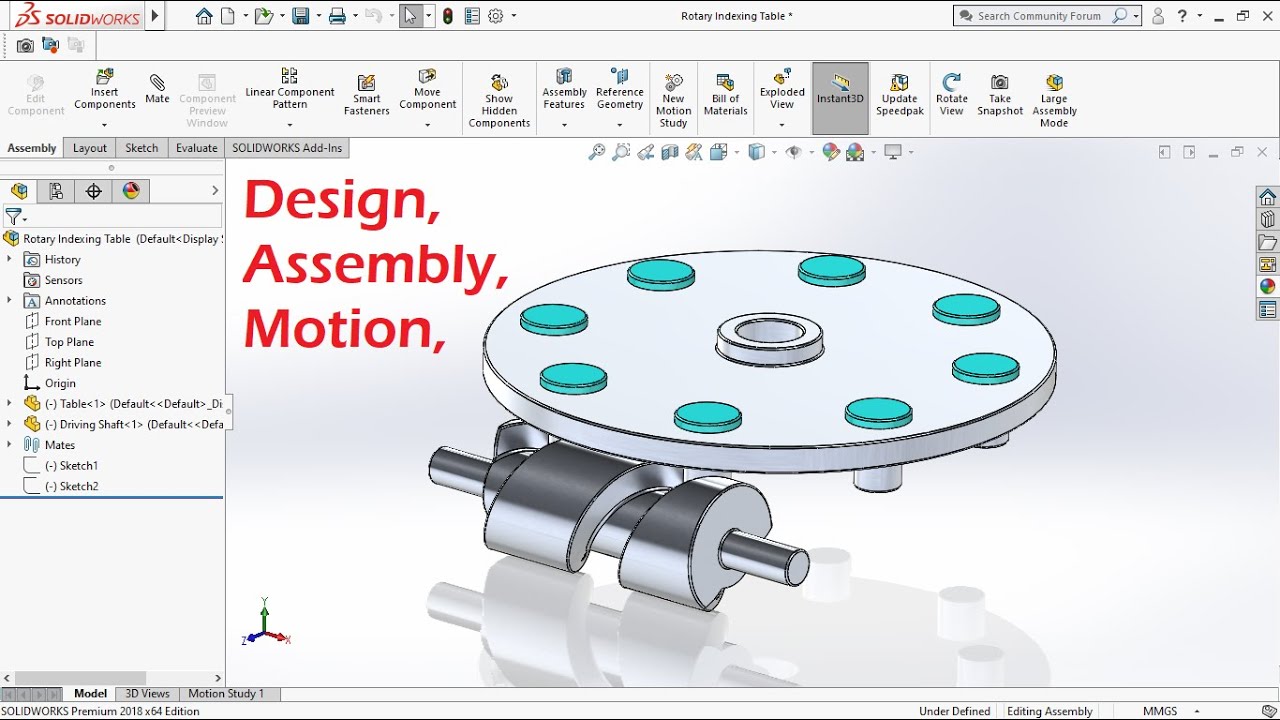Open the Bill of Materials tool

pyautogui.click(x=725, y=95)
